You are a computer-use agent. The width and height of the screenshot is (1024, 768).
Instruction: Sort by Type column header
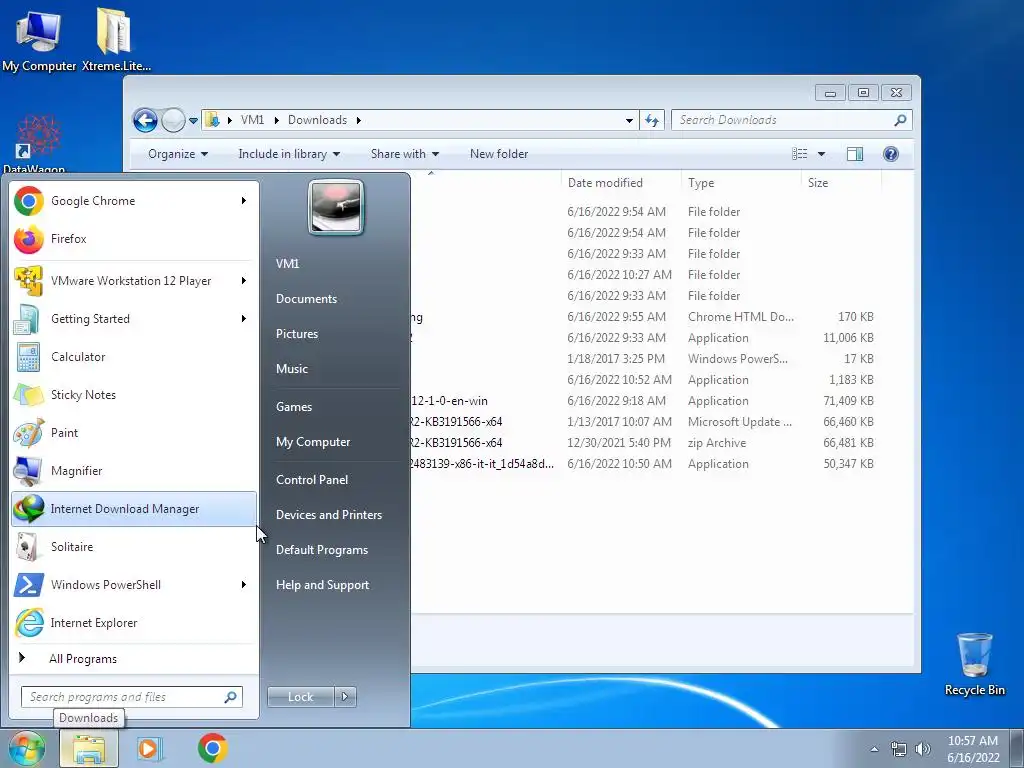[x=741, y=183]
